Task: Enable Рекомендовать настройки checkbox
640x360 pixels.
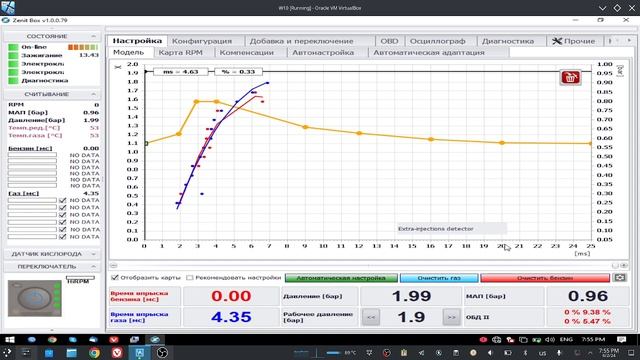Action: (x=189, y=278)
